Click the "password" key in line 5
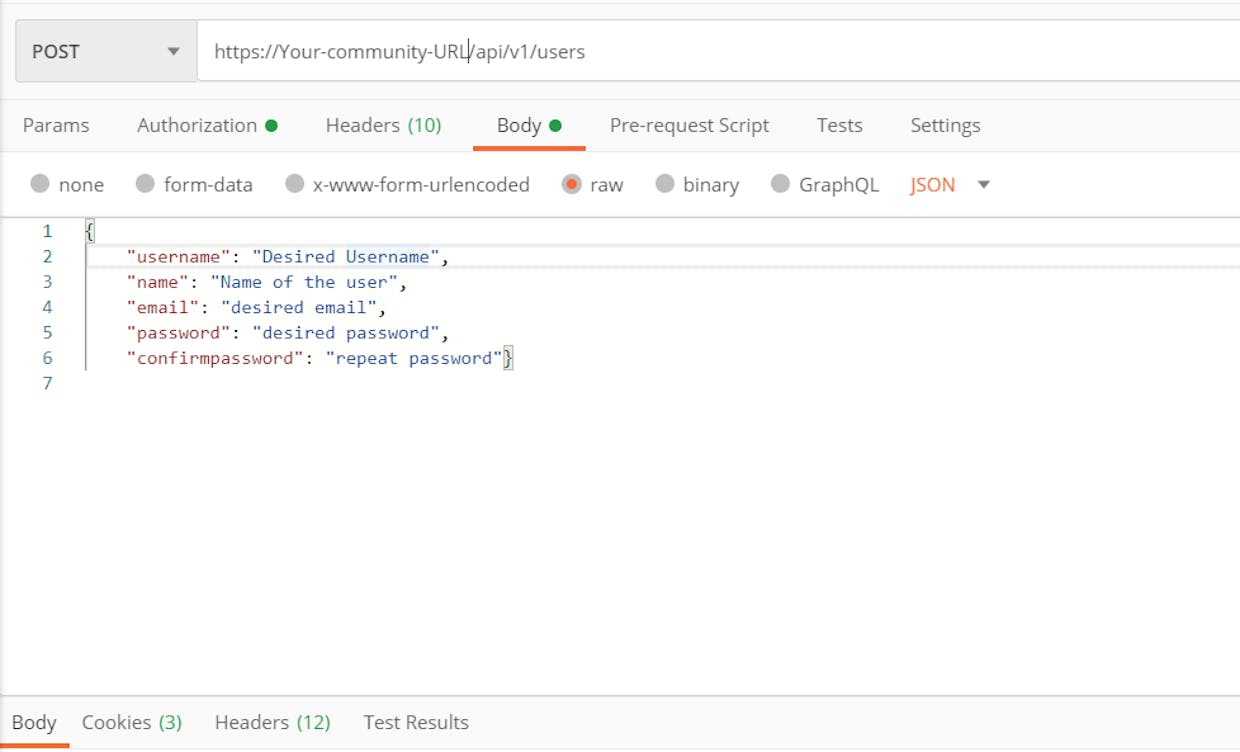This screenshot has height=752, width=1240. coord(178,332)
